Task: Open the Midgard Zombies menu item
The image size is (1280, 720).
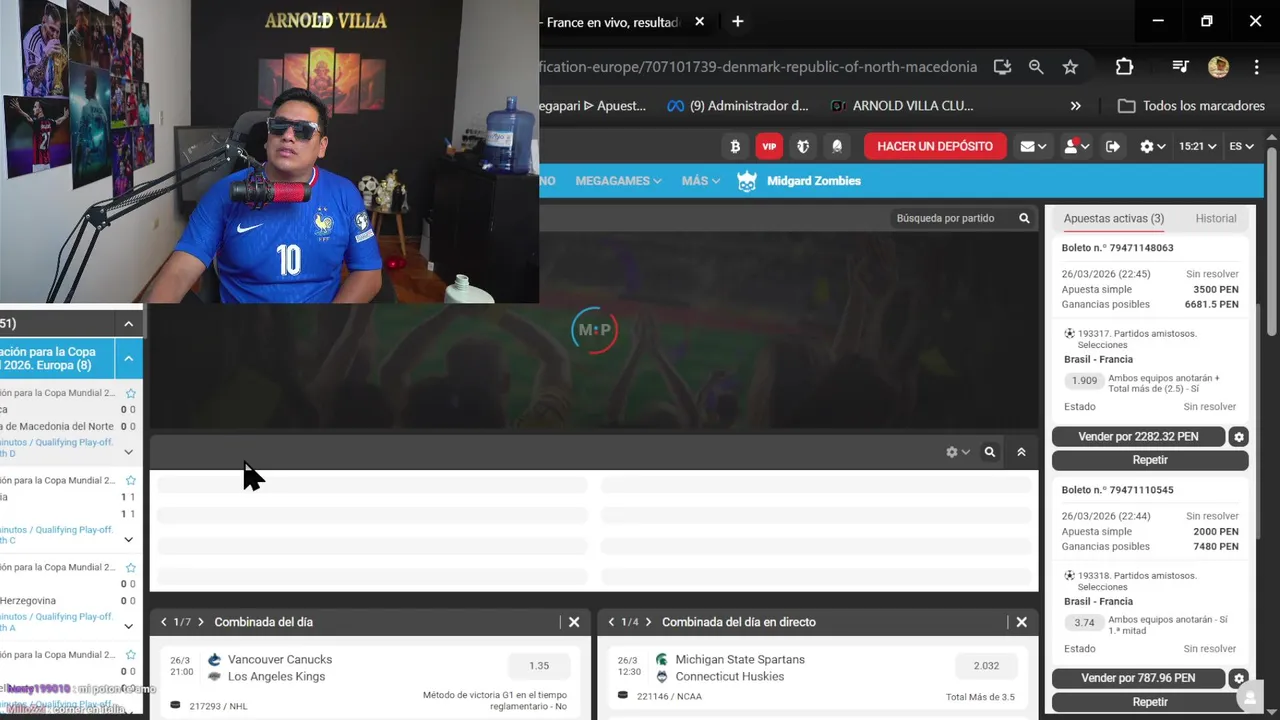Action: pyautogui.click(x=813, y=181)
